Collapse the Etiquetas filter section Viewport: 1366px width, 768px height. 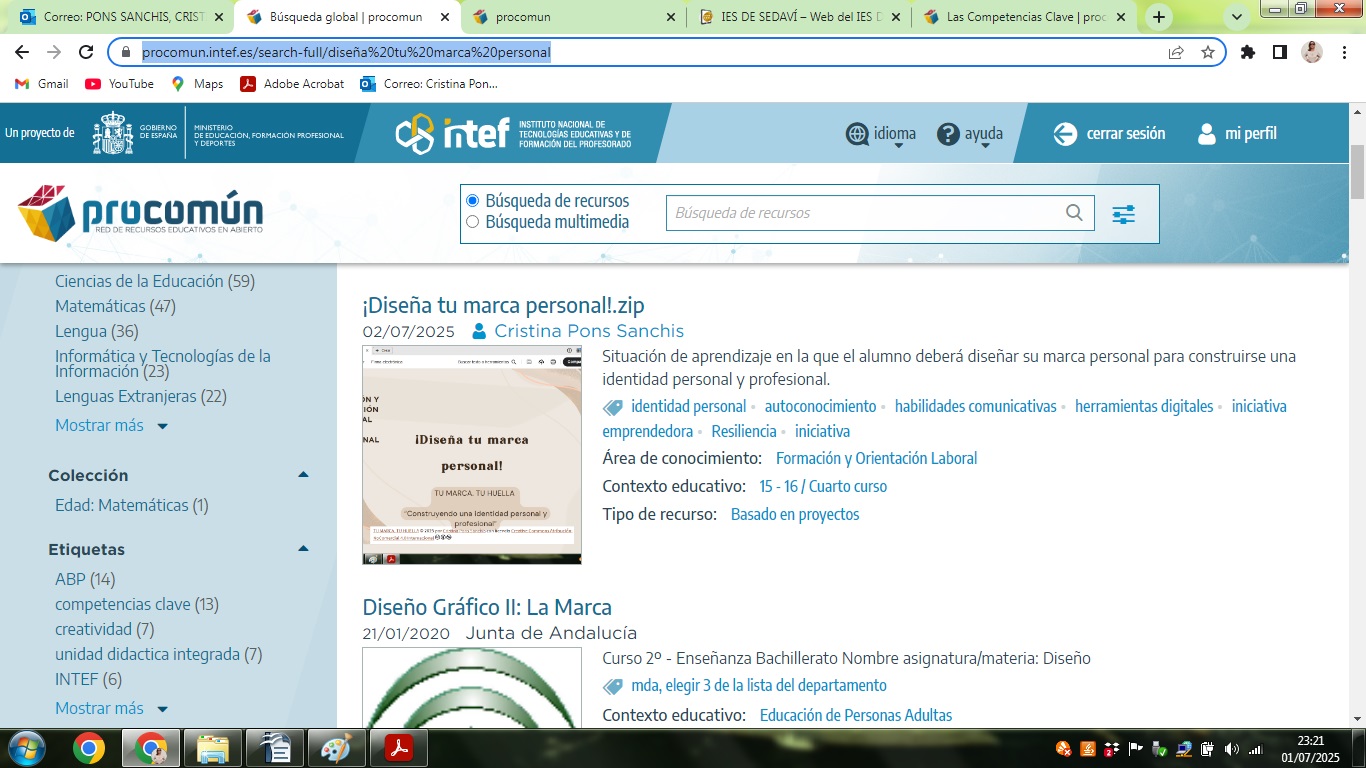303,549
